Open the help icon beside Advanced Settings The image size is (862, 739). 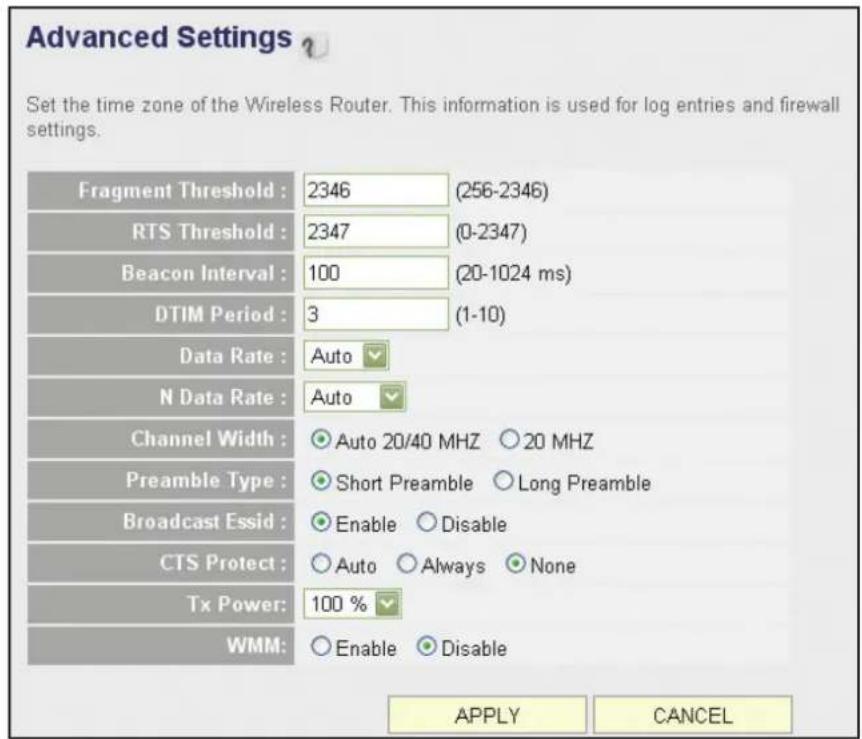(x=316, y=46)
